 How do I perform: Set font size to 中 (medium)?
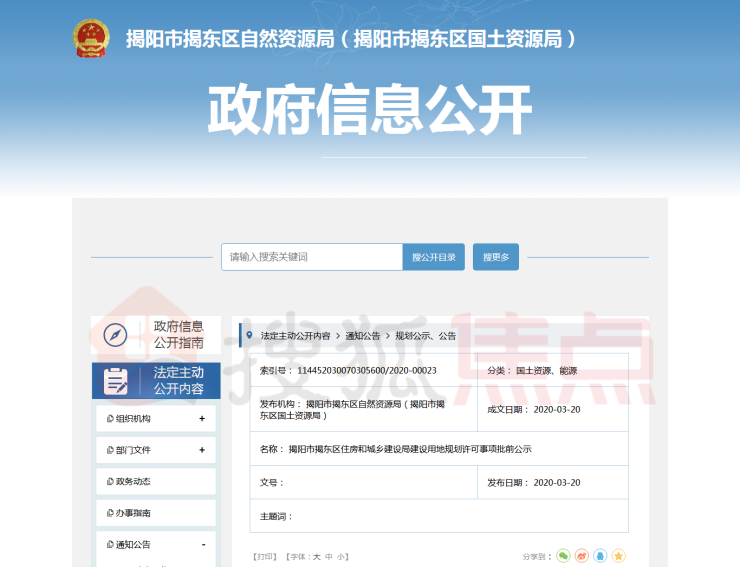pyautogui.click(x=329, y=556)
